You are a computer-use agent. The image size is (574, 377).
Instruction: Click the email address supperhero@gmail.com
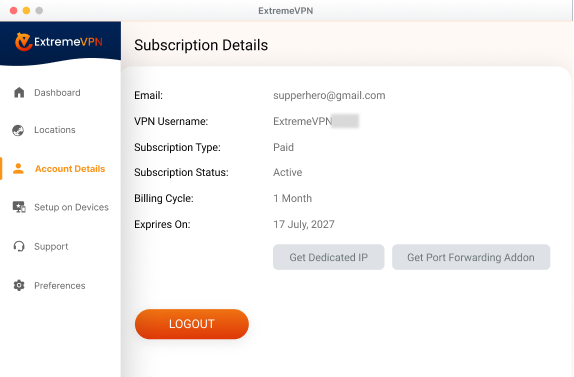329,96
